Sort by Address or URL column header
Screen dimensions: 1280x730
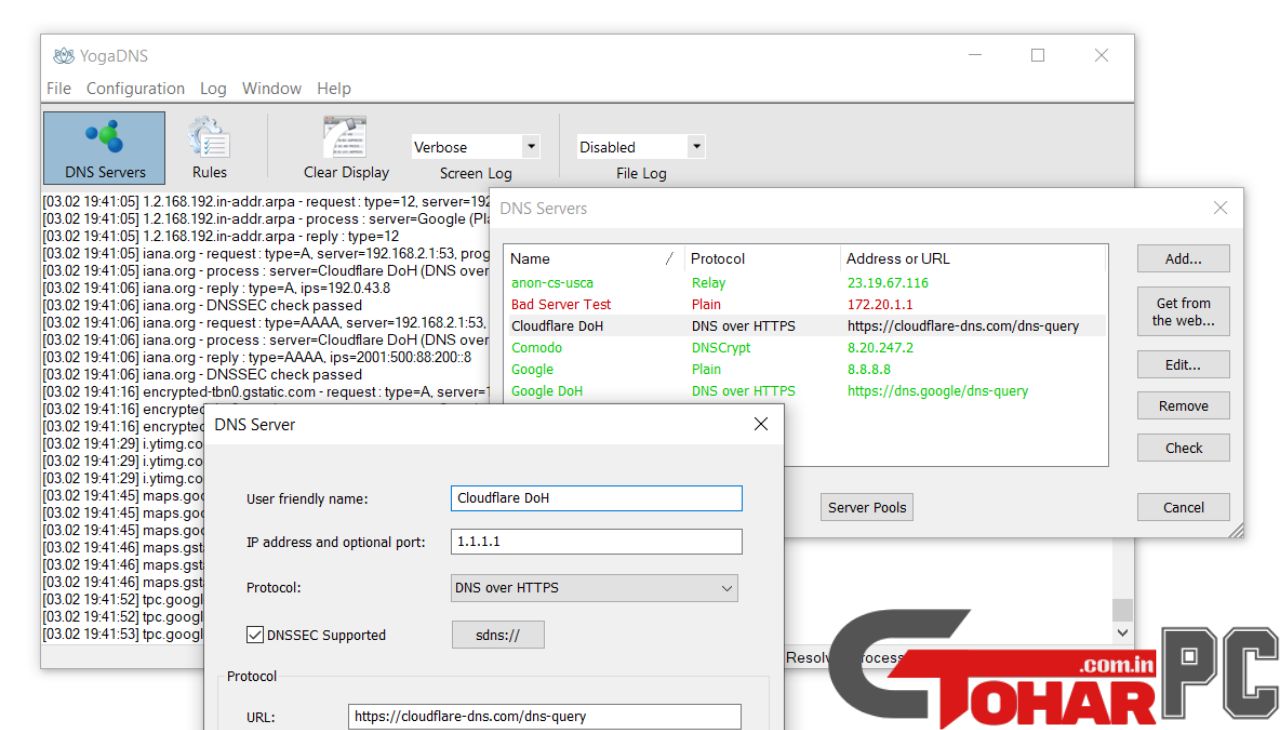pyautogui.click(x=973, y=258)
